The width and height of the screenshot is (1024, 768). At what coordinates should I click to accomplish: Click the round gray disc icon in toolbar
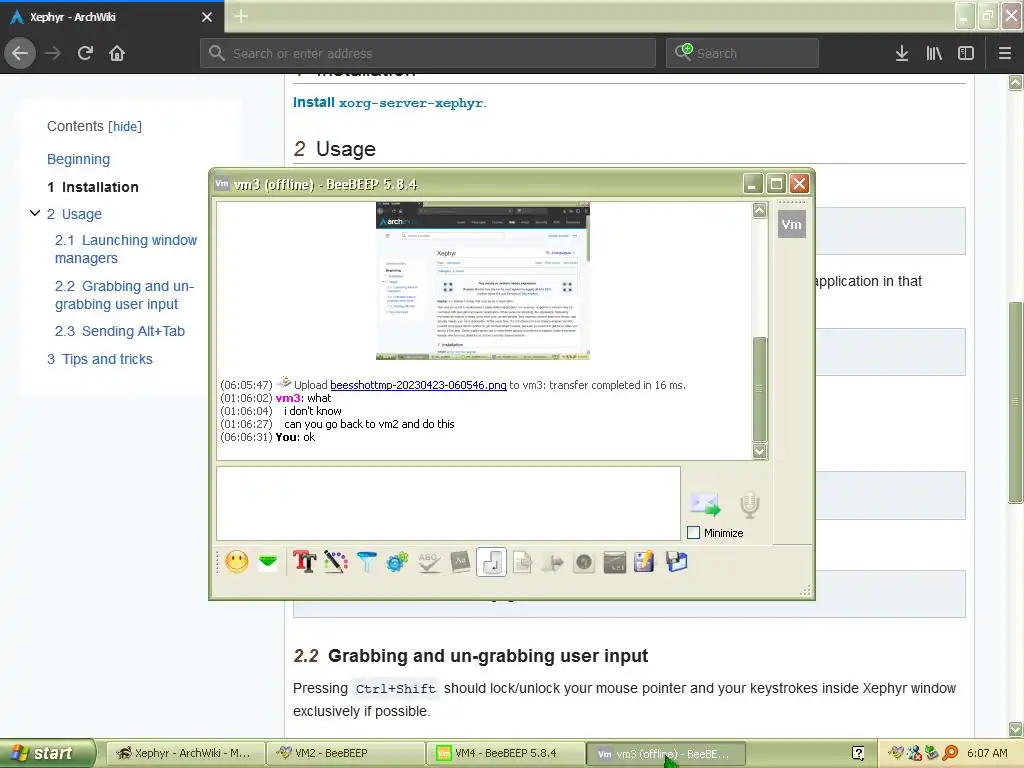point(584,562)
